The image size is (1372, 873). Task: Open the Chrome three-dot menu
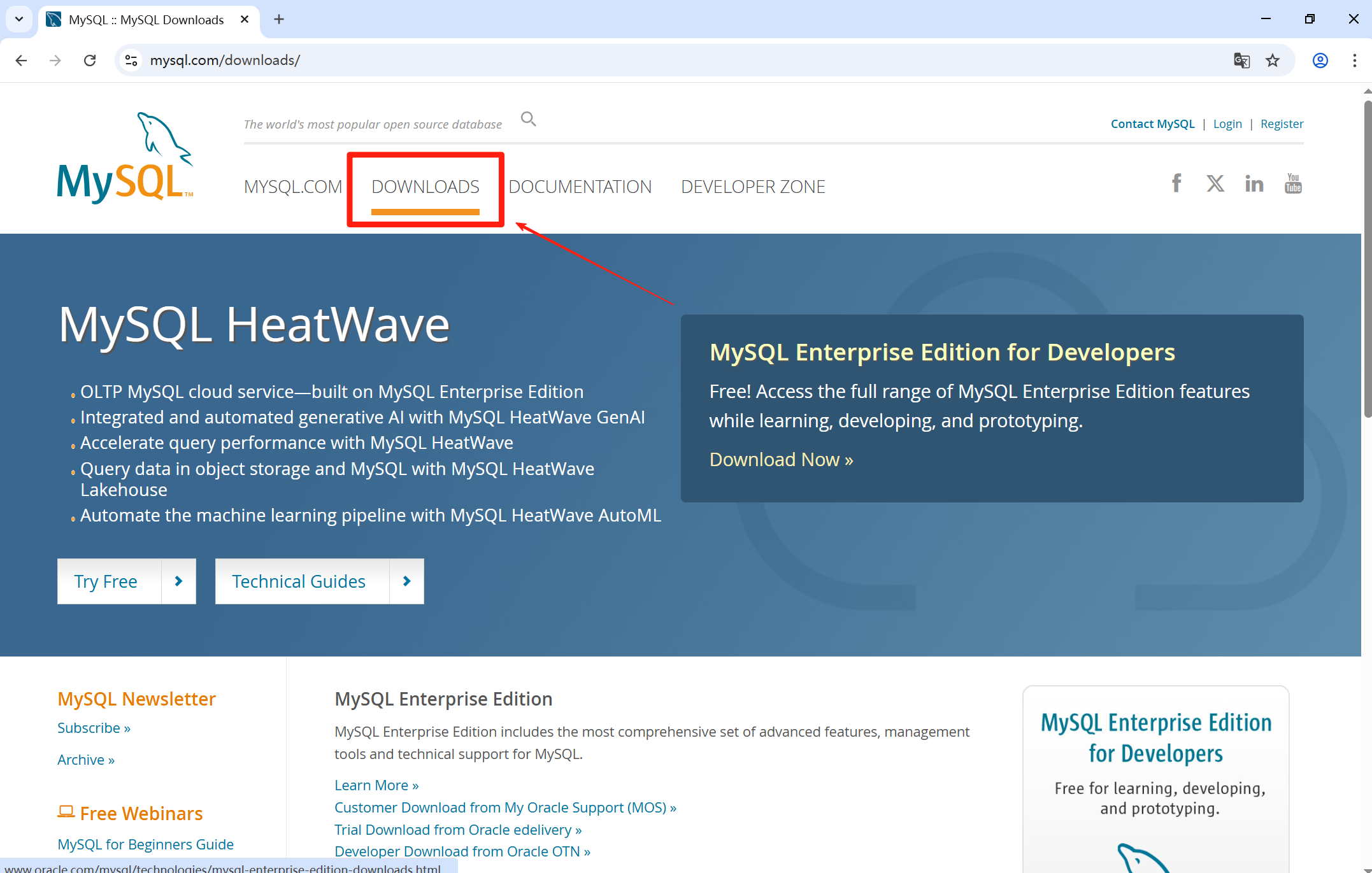point(1355,60)
